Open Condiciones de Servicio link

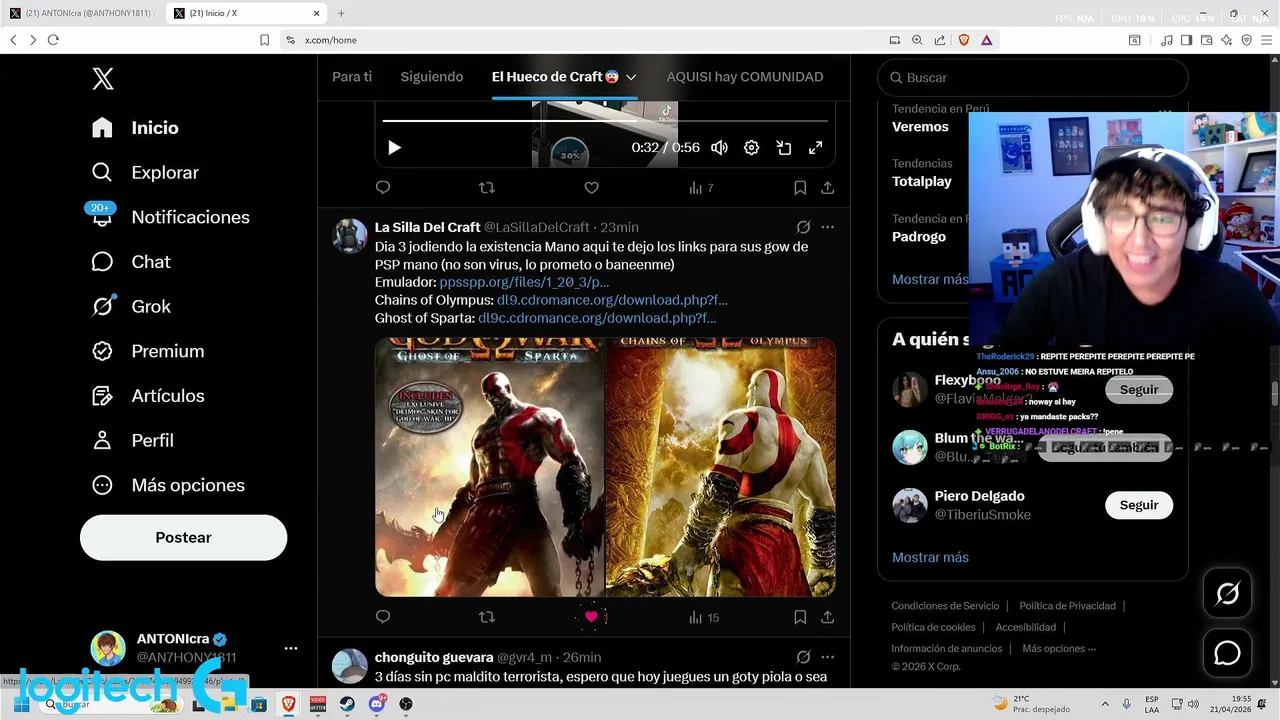pyautogui.click(x=945, y=606)
